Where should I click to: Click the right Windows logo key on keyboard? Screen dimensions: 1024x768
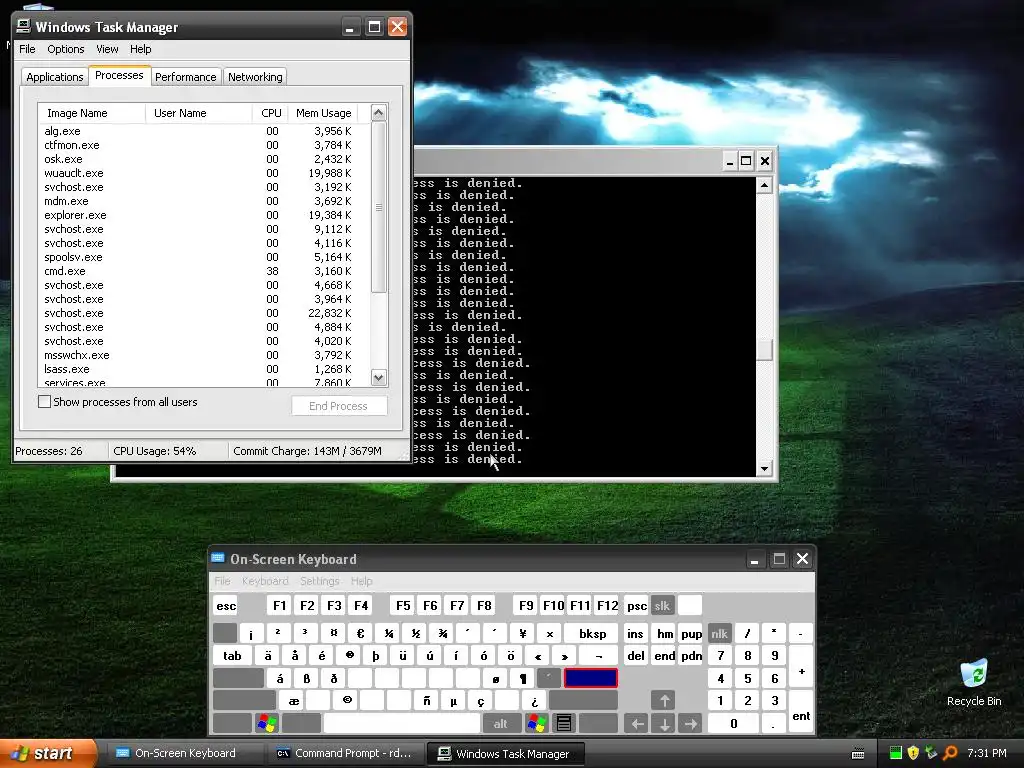point(537,723)
